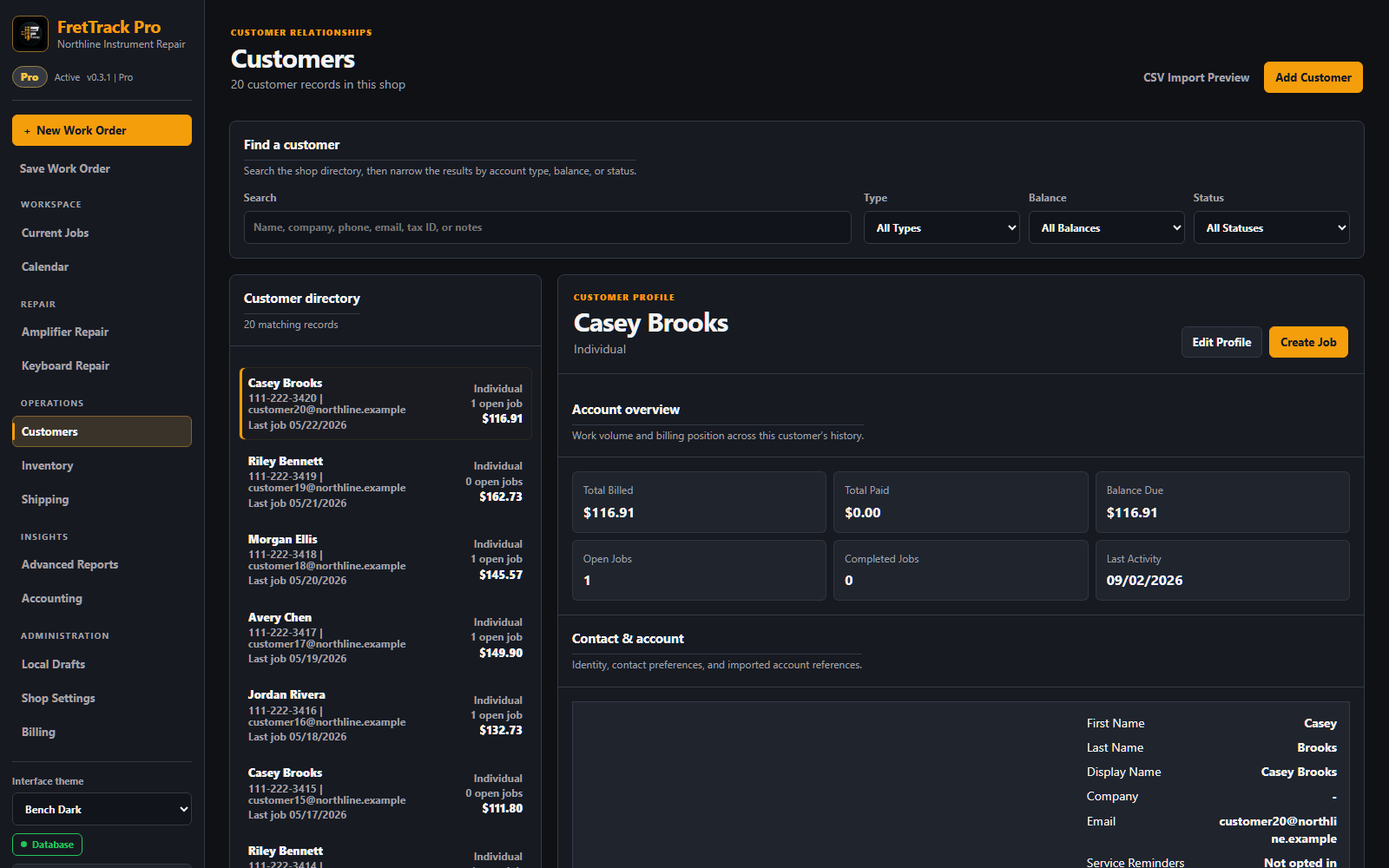Click the Display Name value Casey Brooks
The image size is (1389, 868).
1299,772
